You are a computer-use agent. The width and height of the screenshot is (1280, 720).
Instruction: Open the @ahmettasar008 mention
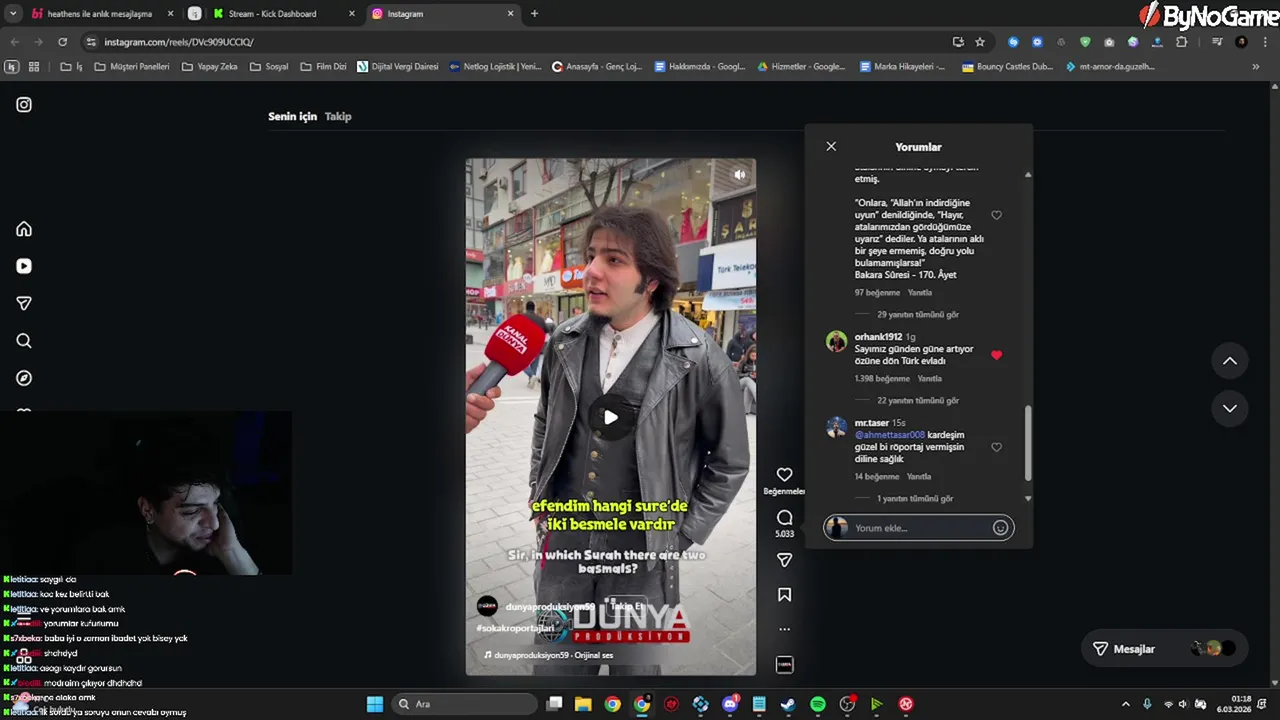pyautogui.click(x=890, y=435)
